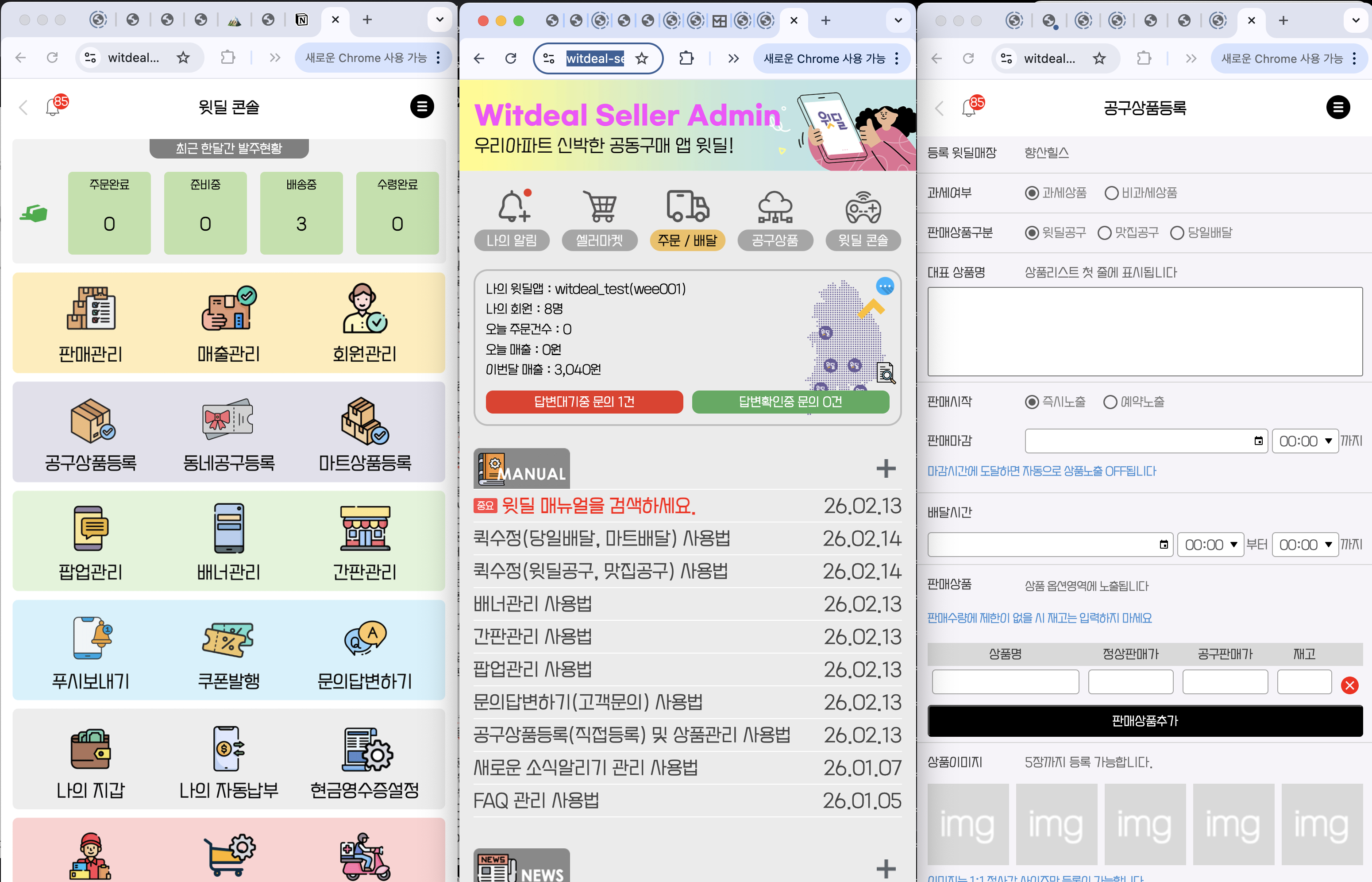Switch to Notion tab in left window

coord(302,20)
